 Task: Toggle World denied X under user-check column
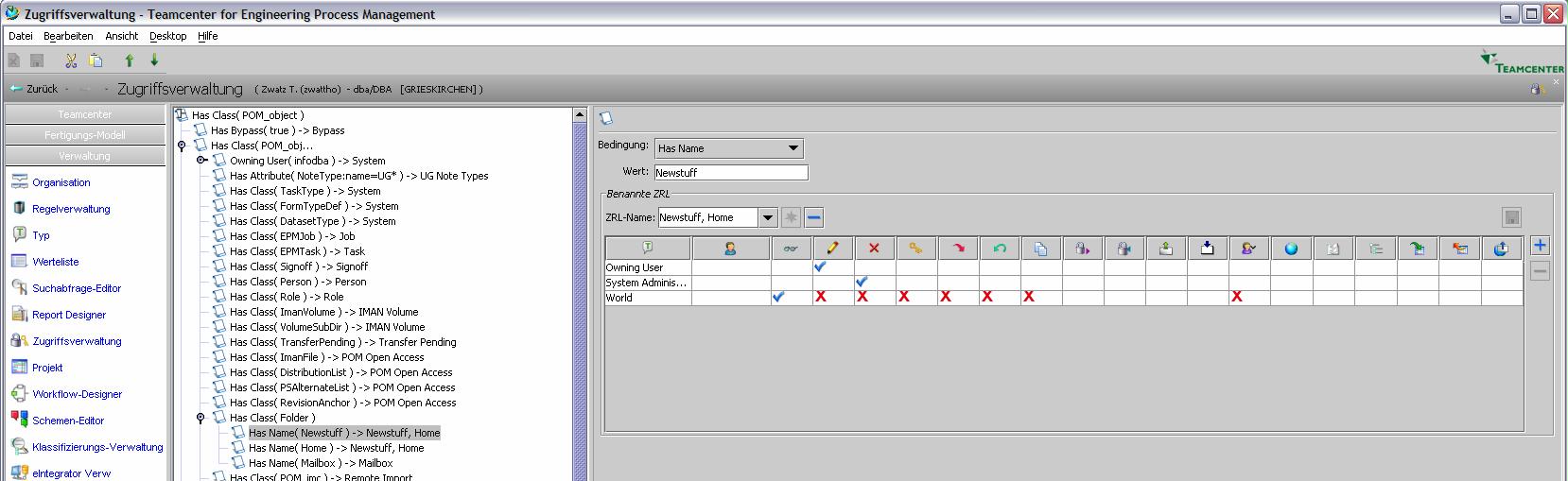coord(1236,297)
